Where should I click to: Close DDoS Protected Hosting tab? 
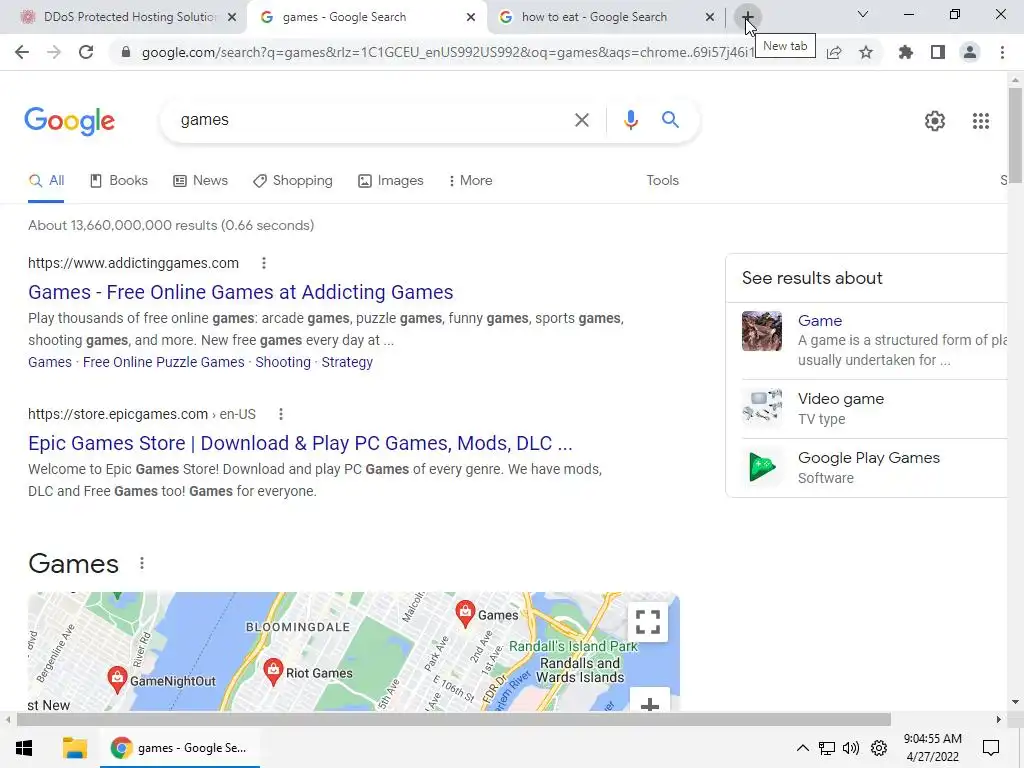coord(232,18)
